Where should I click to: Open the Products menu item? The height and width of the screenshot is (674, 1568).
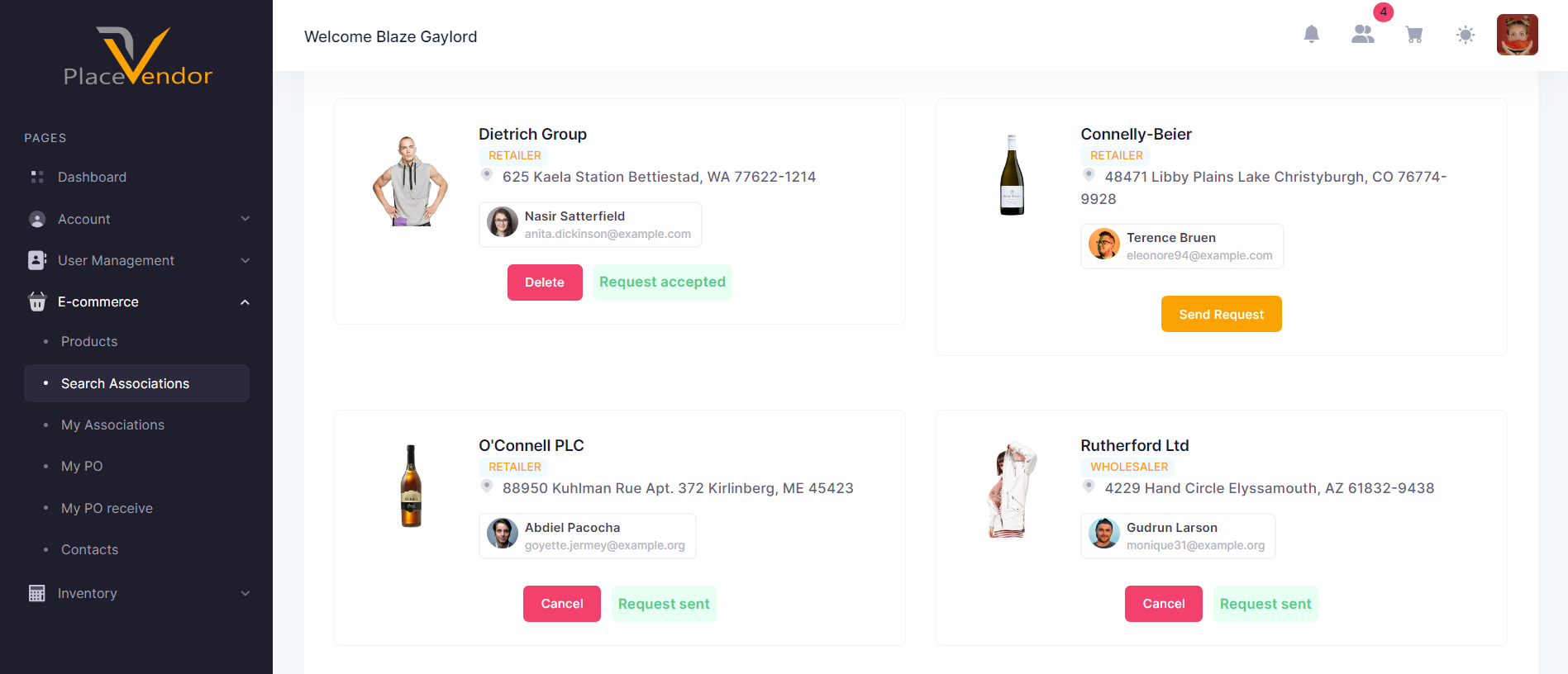pyautogui.click(x=89, y=341)
